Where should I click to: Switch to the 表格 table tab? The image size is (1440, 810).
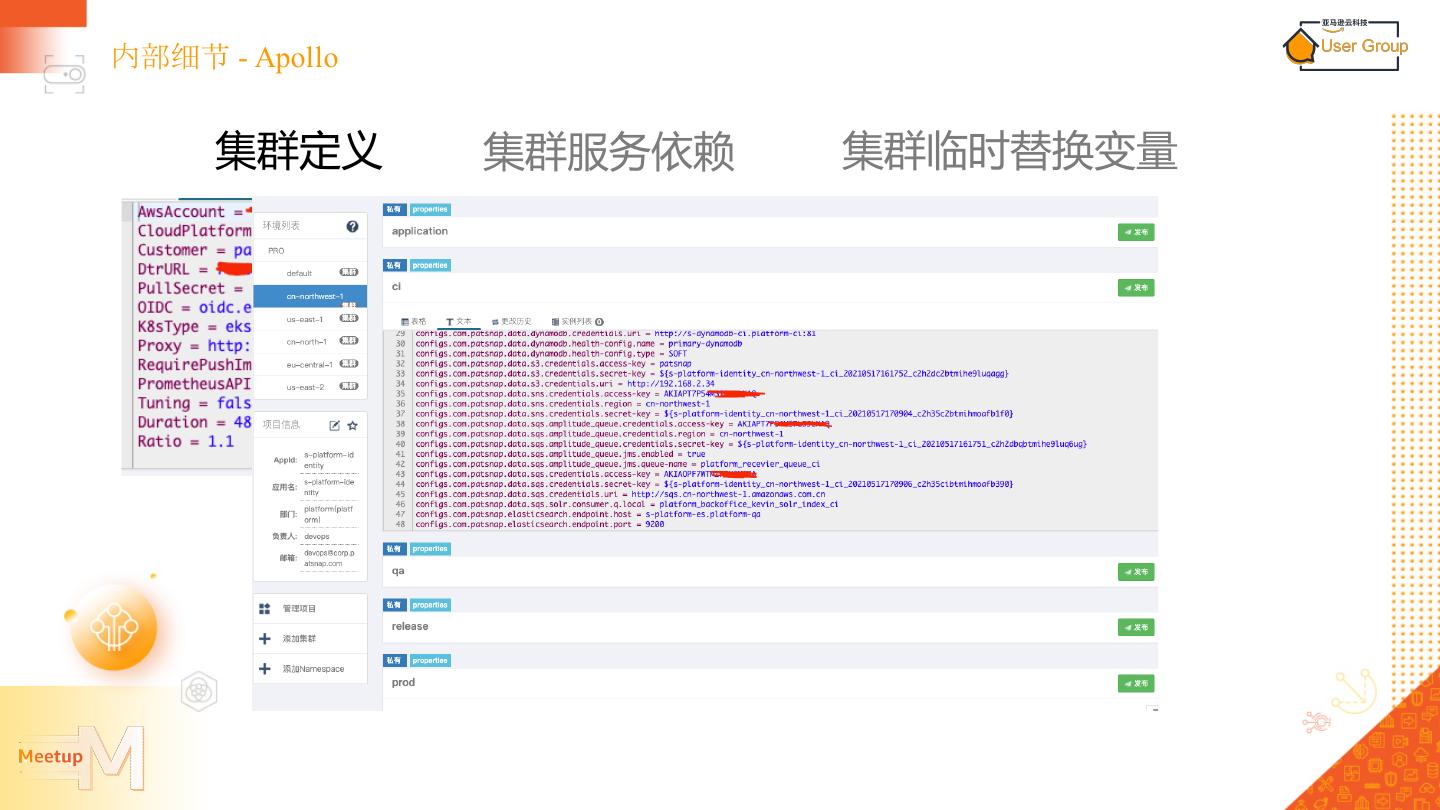pyautogui.click(x=414, y=321)
